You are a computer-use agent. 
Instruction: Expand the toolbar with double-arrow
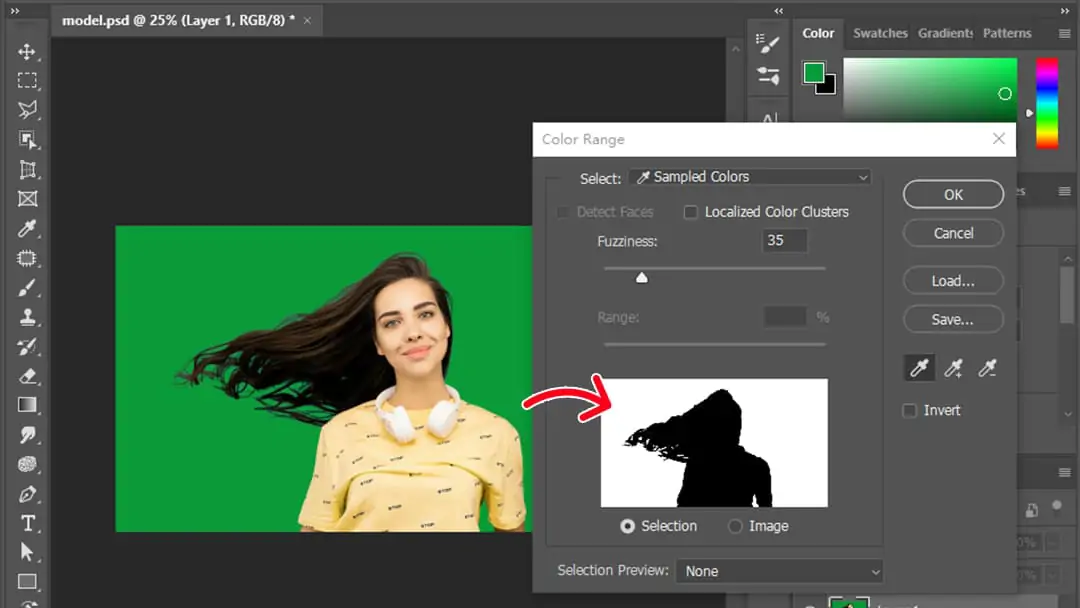coord(15,11)
